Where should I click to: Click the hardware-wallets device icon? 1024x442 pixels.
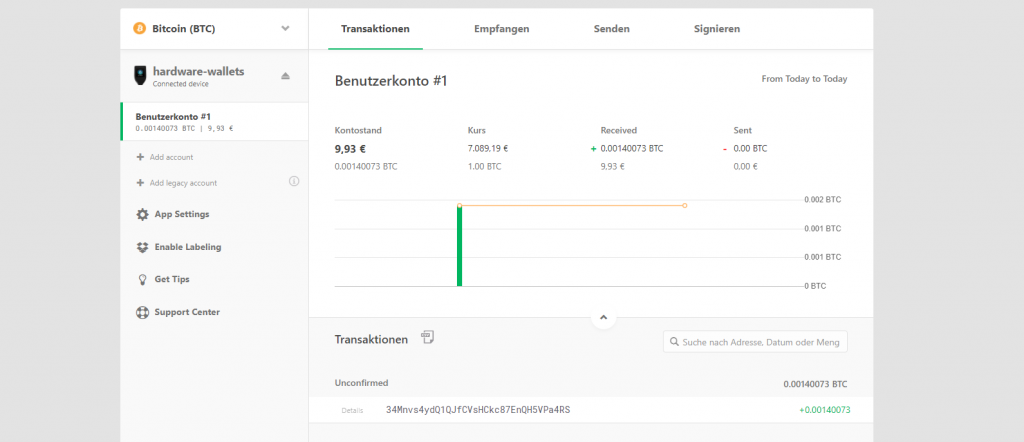[140, 76]
